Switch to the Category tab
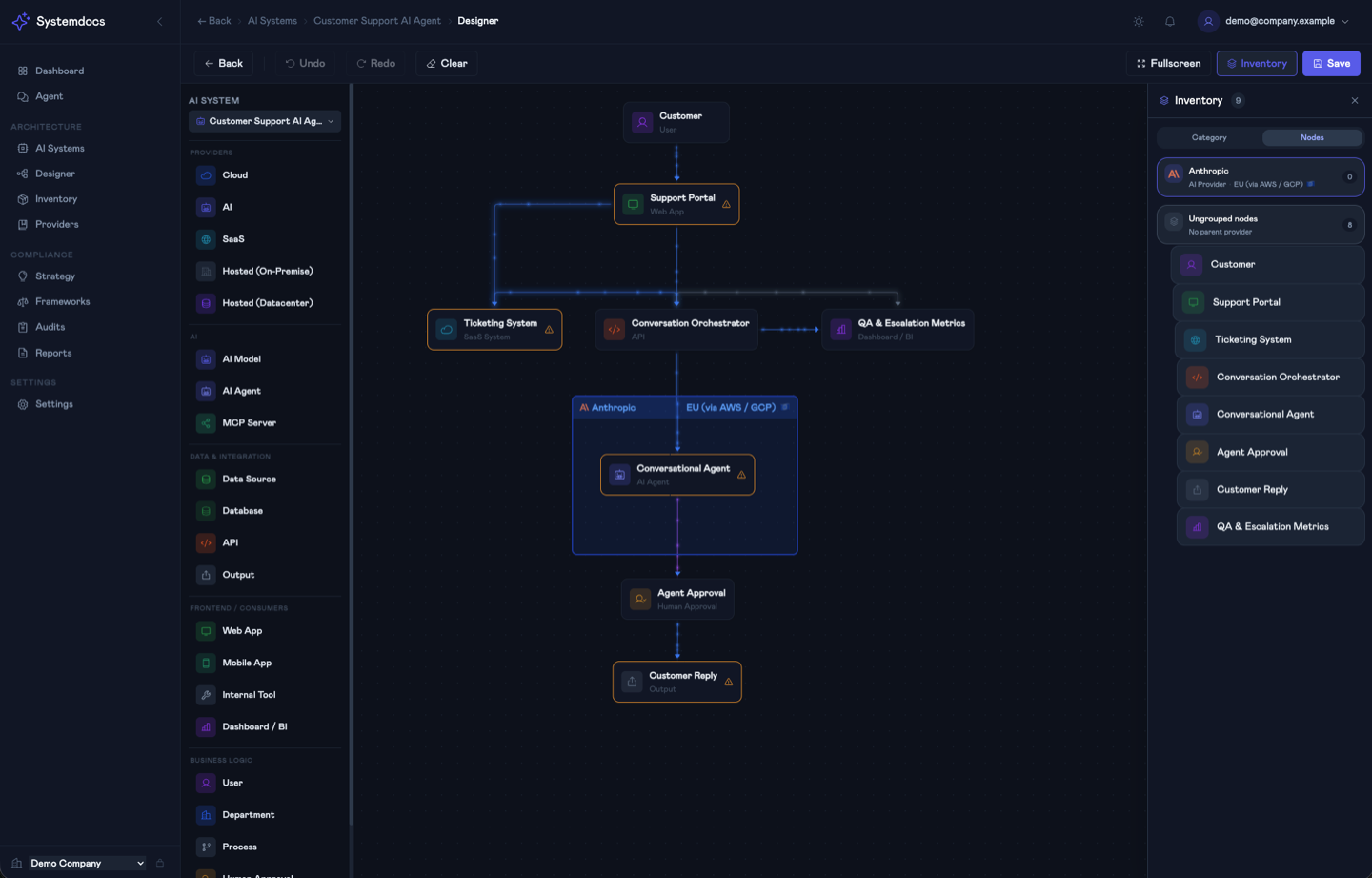Image resolution: width=1372 pixels, height=878 pixels. [x=1209, y=137]
